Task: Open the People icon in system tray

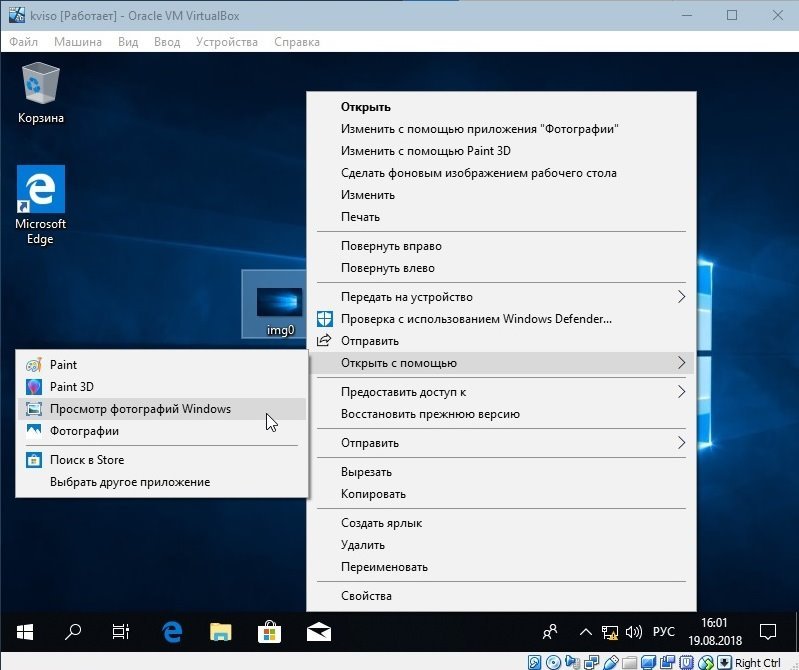Action: coord(550,632)
